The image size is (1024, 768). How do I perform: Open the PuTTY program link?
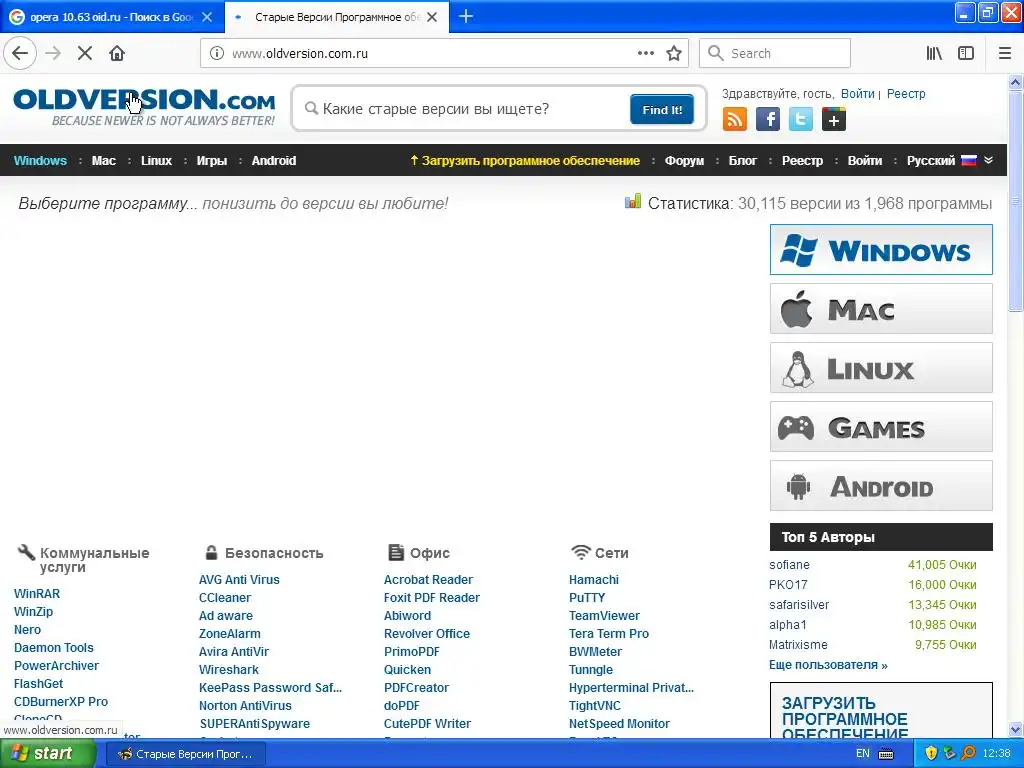click(x=587, y=598)
